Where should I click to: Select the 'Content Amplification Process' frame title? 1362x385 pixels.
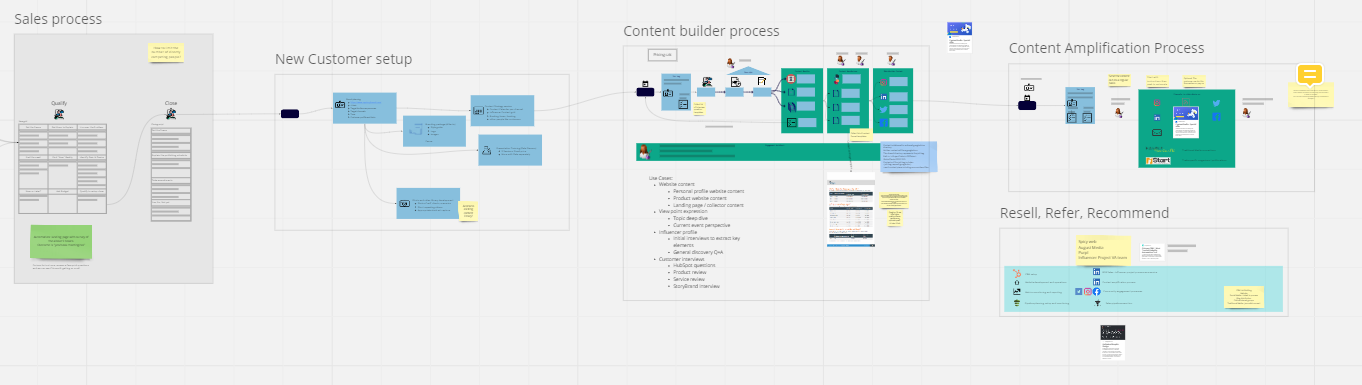pos(1106,48)
